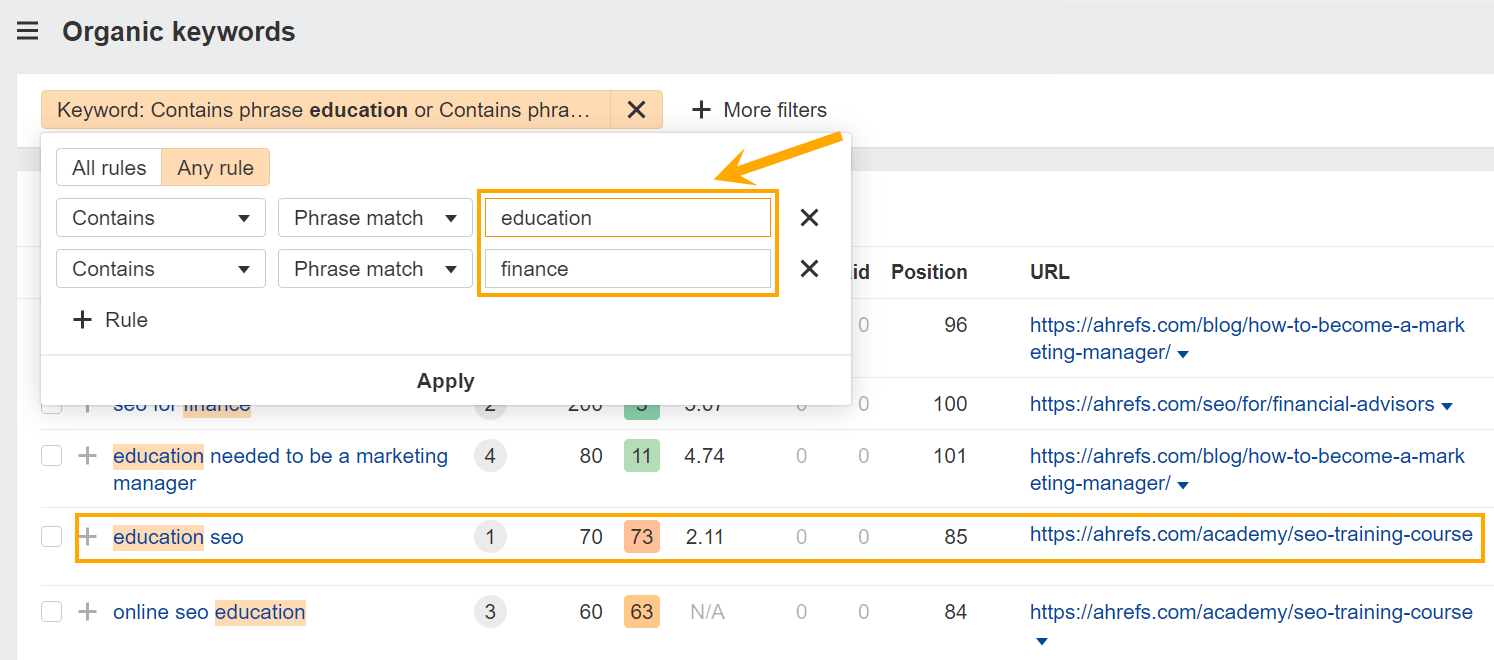The height and width of the screenshot is (660, 1494).
Task: Expand the URL caret next to the seo-training-course link
Action: pyautogui.click(x=1041, y=641)
